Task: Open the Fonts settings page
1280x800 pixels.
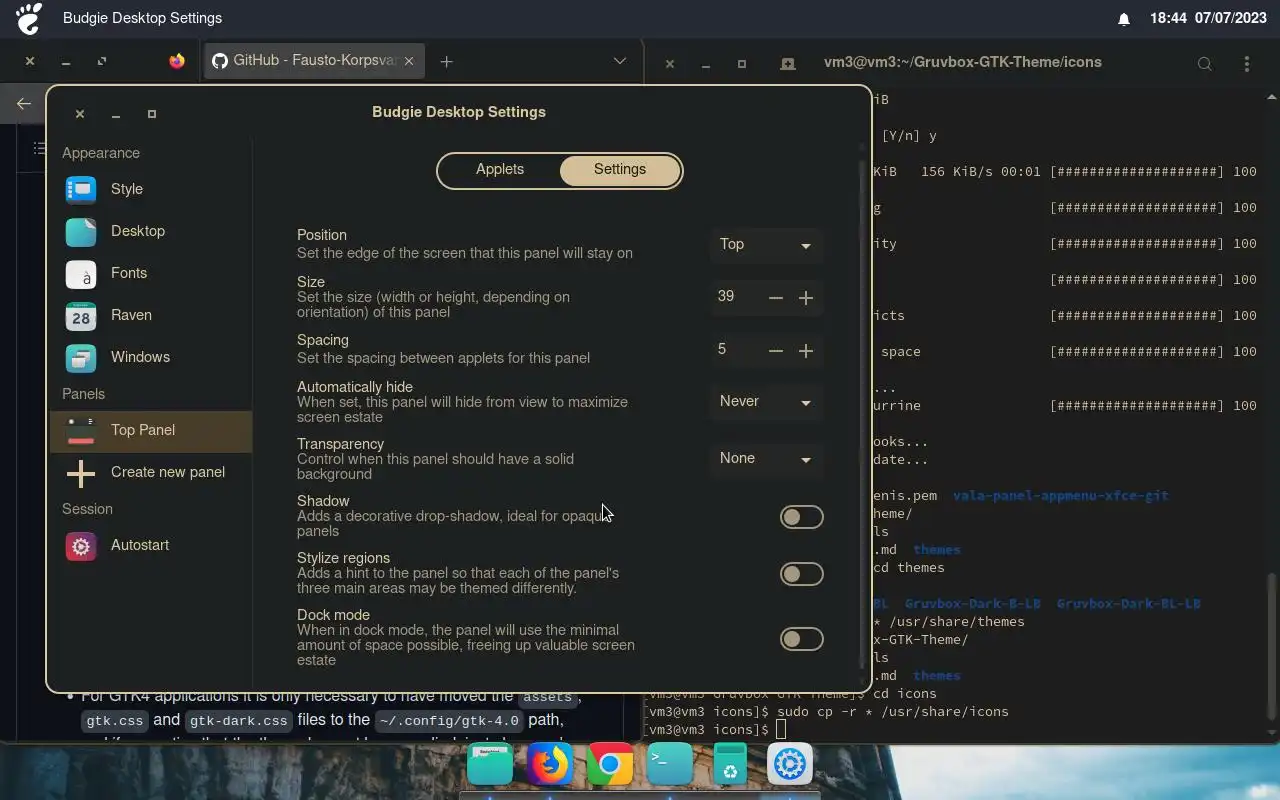Action: coord(150,273)
